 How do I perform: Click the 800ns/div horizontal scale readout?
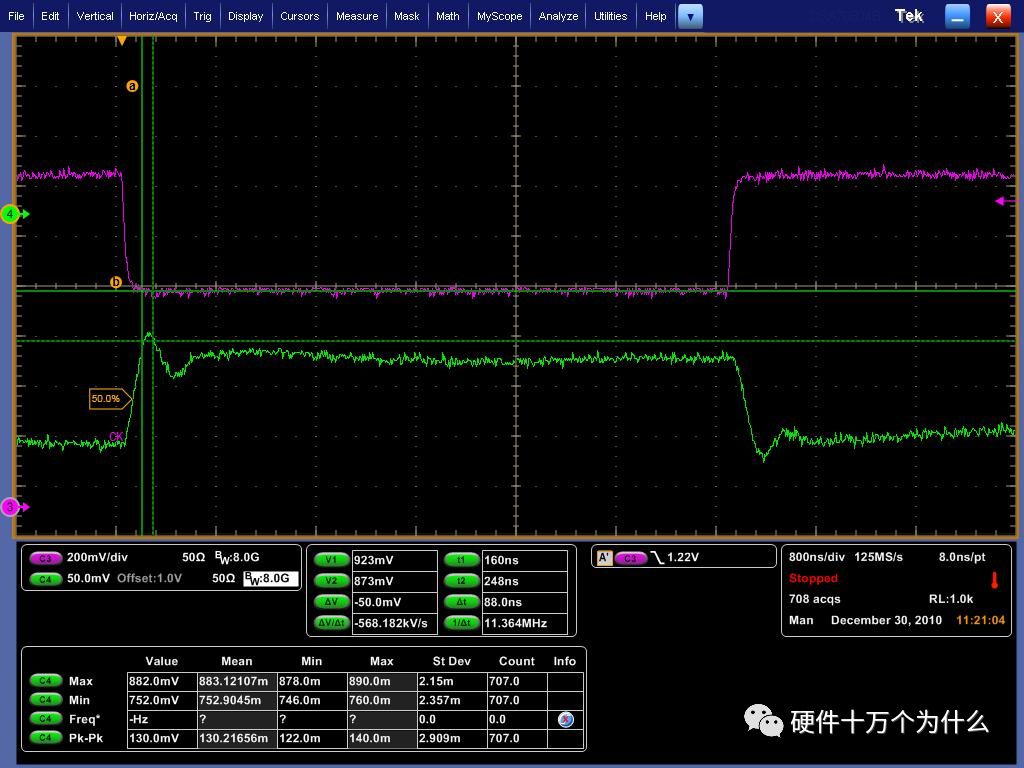[816, 557]
